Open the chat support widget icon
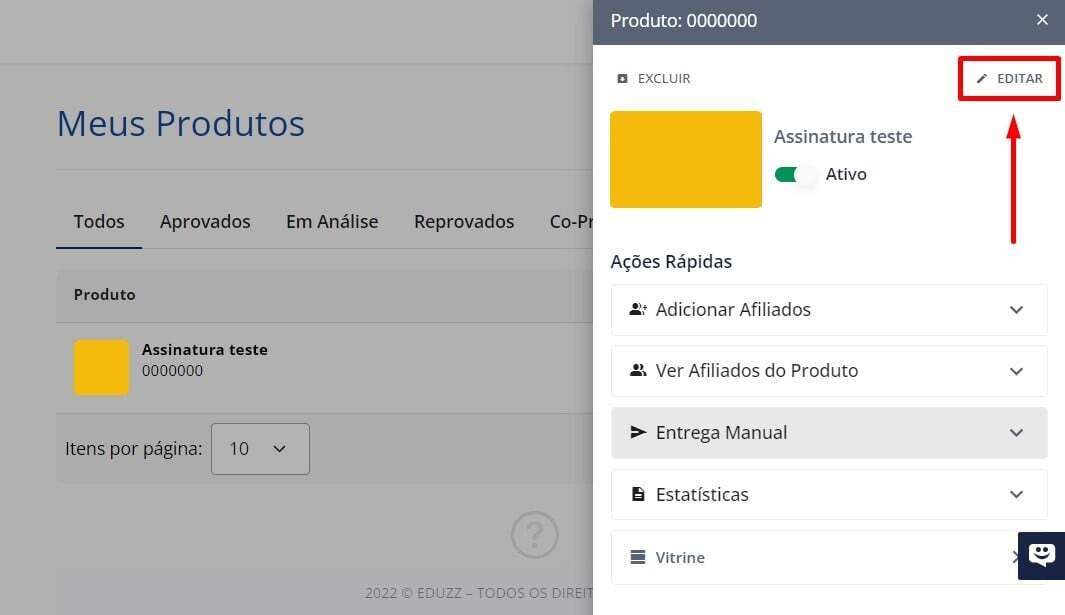The width and height of the screenshot is (1065, 615). (x=1041, y=555)
